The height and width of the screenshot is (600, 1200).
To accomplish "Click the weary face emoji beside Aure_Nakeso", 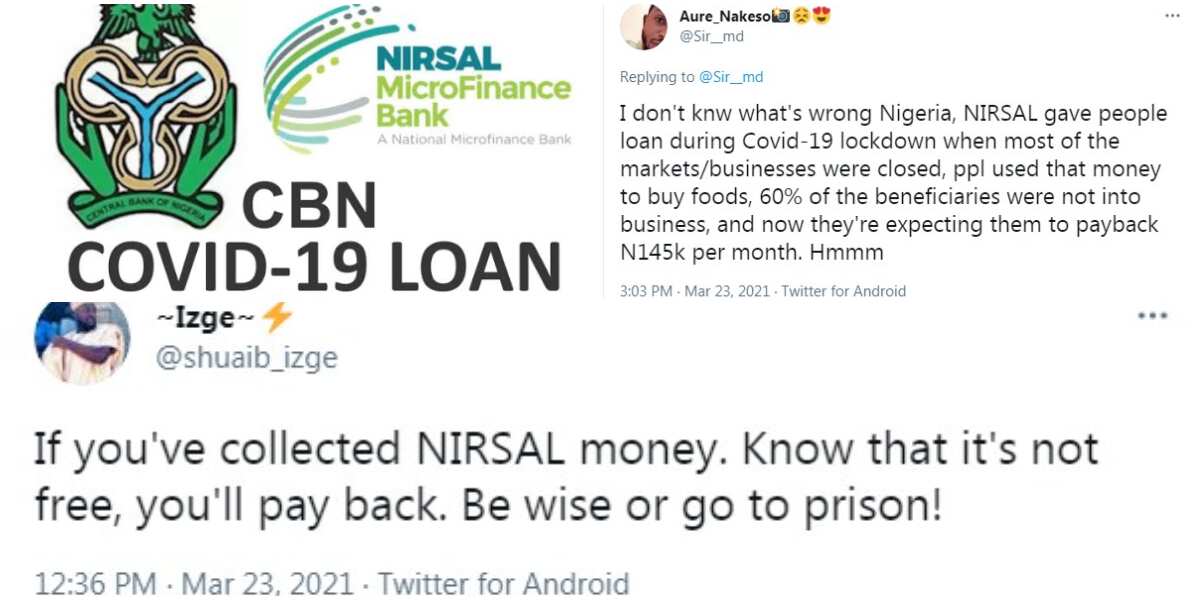I will (803, 16).
